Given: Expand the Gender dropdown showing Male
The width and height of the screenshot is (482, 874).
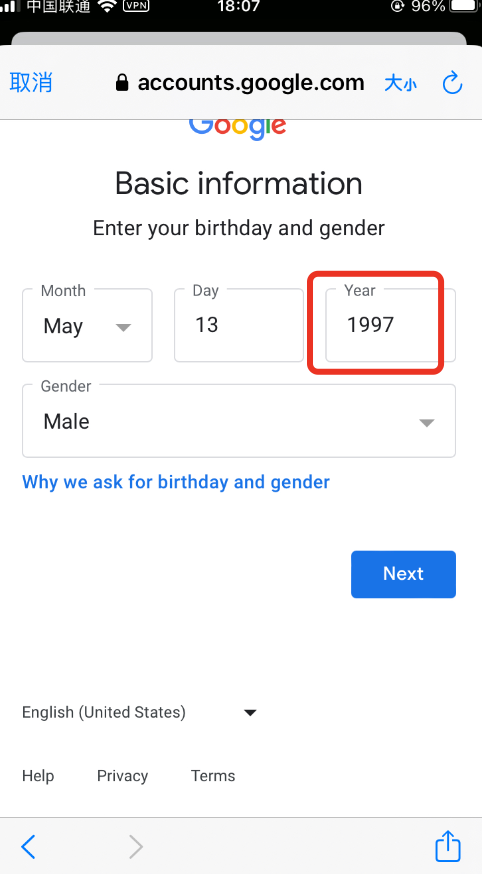Looking at the screenshot, I should [x=238, y=421].
